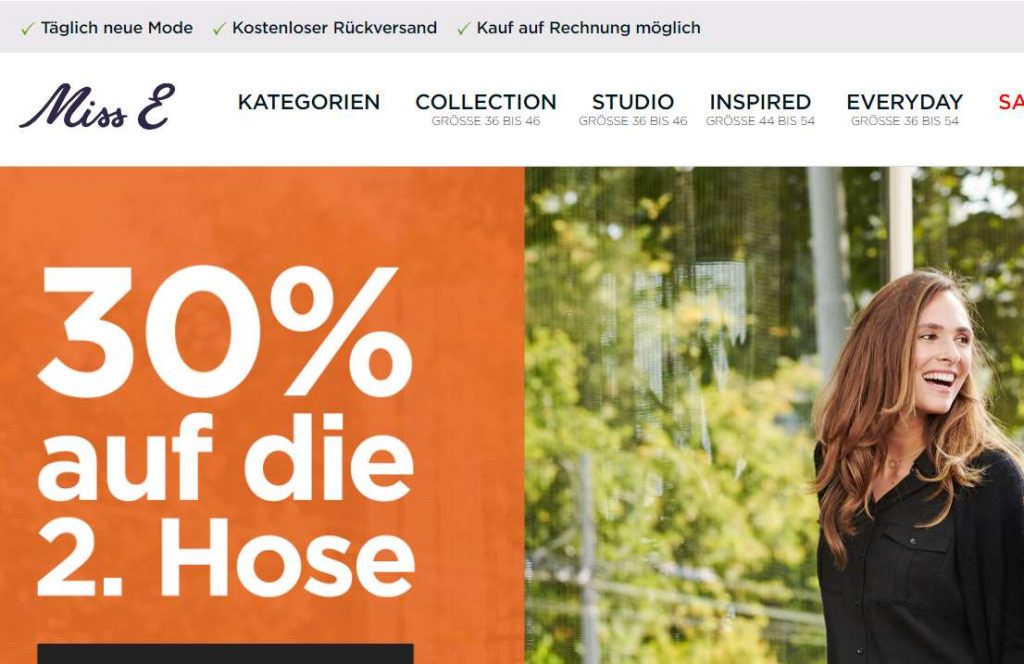This screenshot has height=664, width=1024.
Task: Click Grösse 36 bis 46 under Studio
Action: coord(633,121)
